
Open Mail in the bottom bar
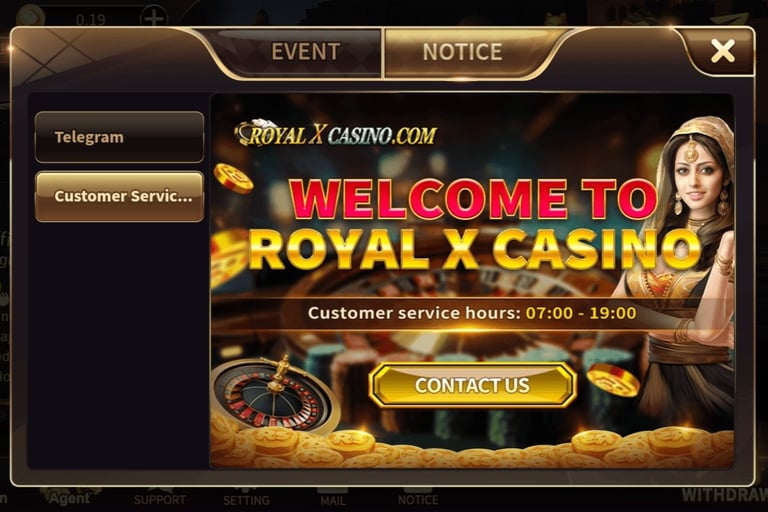pyautogui.click(x=333, y=499)
